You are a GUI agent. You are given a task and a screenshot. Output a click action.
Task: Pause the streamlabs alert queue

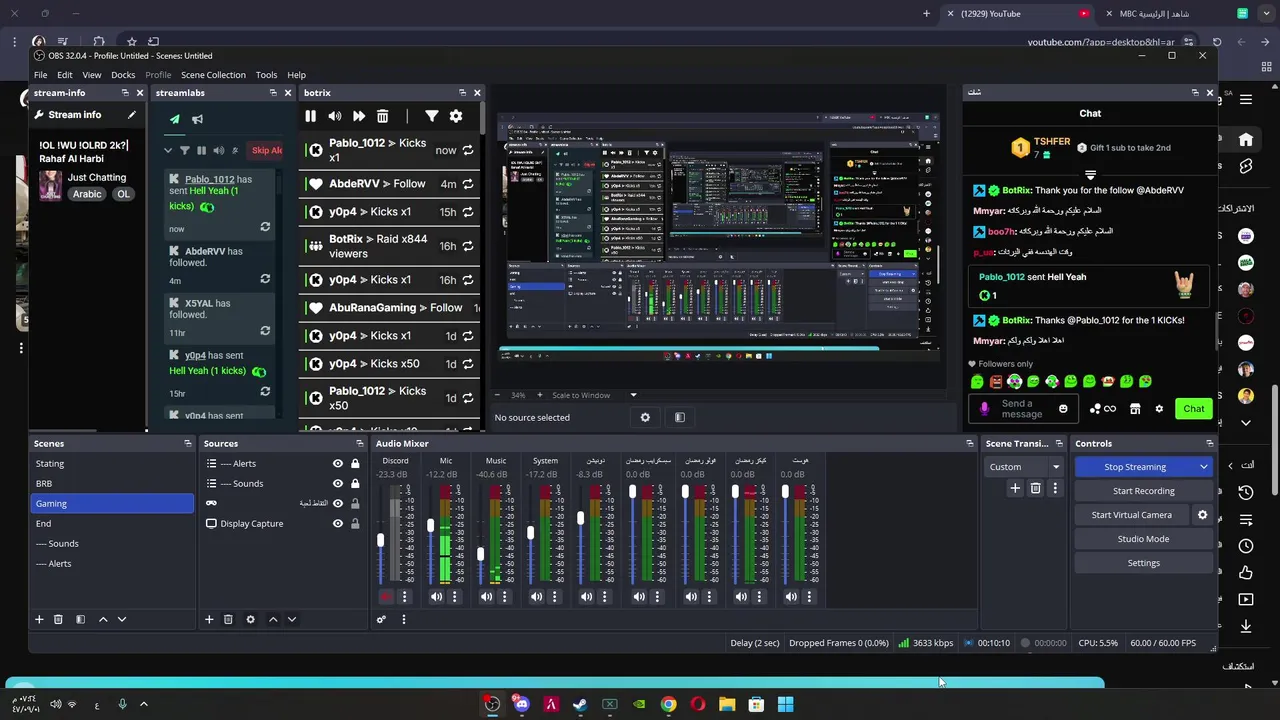(x=201, y=150)
